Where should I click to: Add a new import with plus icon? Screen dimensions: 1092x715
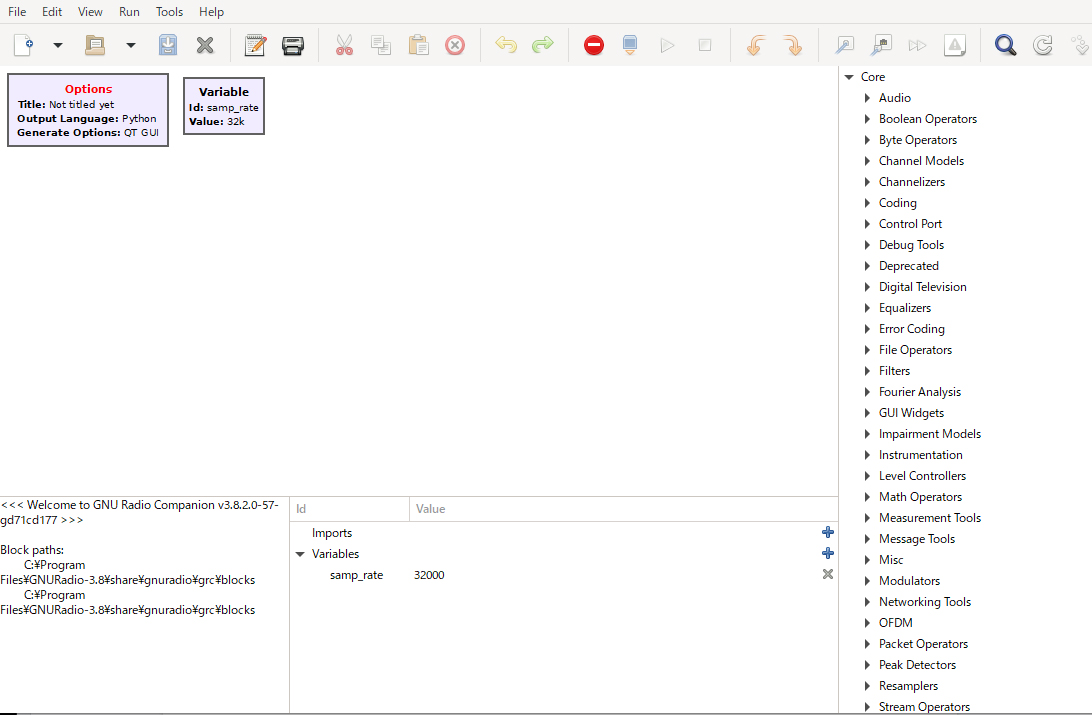[827, 533]
